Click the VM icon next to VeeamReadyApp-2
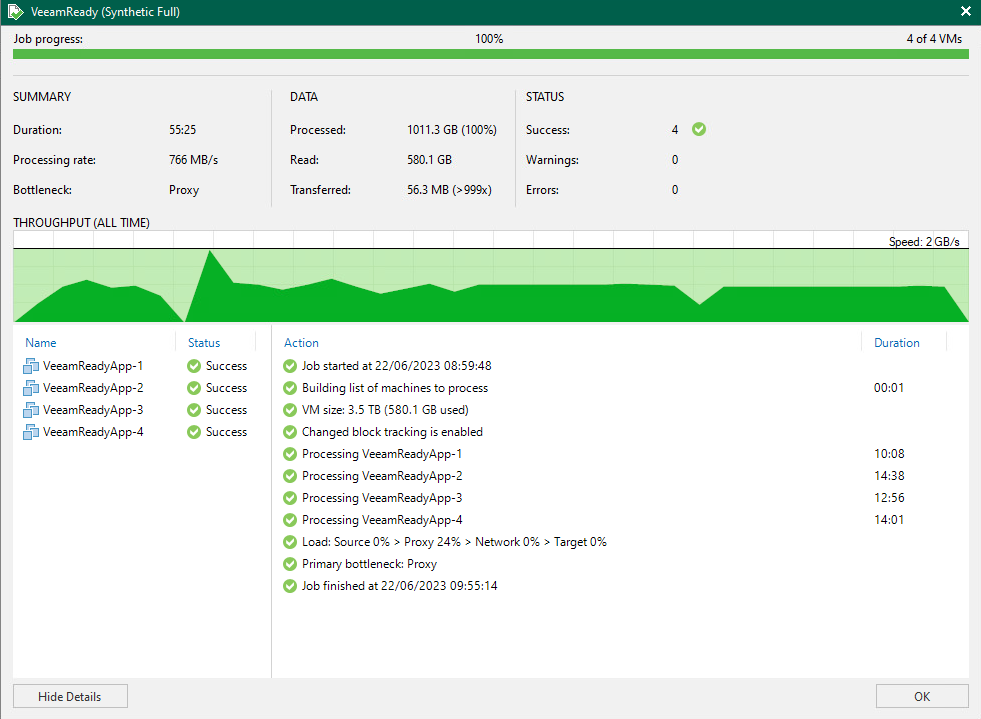The image size is (981, 719). tap(31, 388)
